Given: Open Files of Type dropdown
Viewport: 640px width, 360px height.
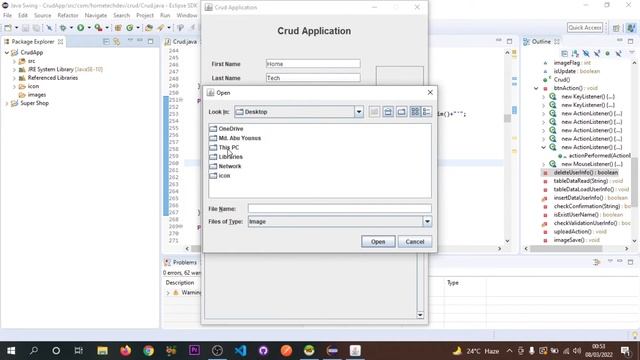Looking at the screenshot, I should click(427, 222).
